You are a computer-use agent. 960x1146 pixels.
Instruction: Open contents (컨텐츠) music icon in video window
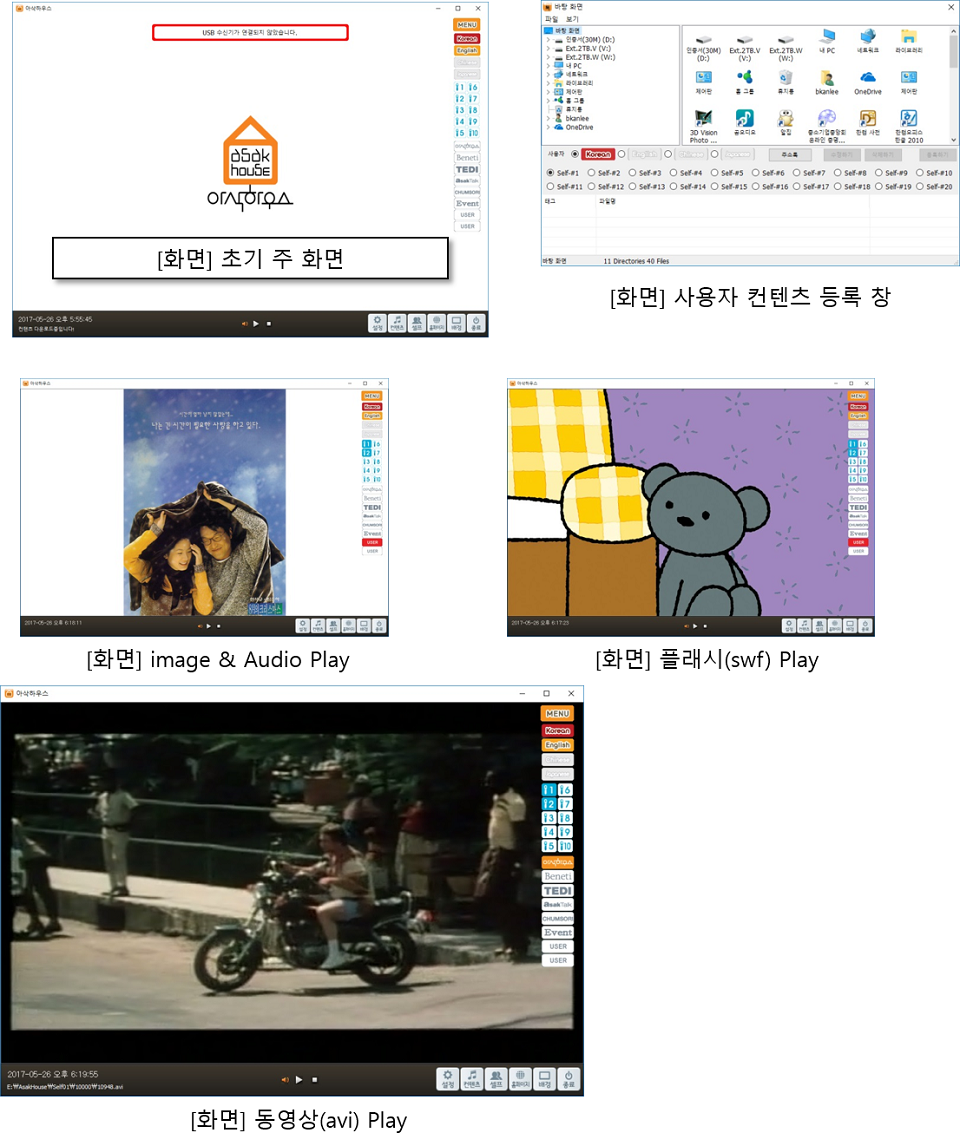472,1078
